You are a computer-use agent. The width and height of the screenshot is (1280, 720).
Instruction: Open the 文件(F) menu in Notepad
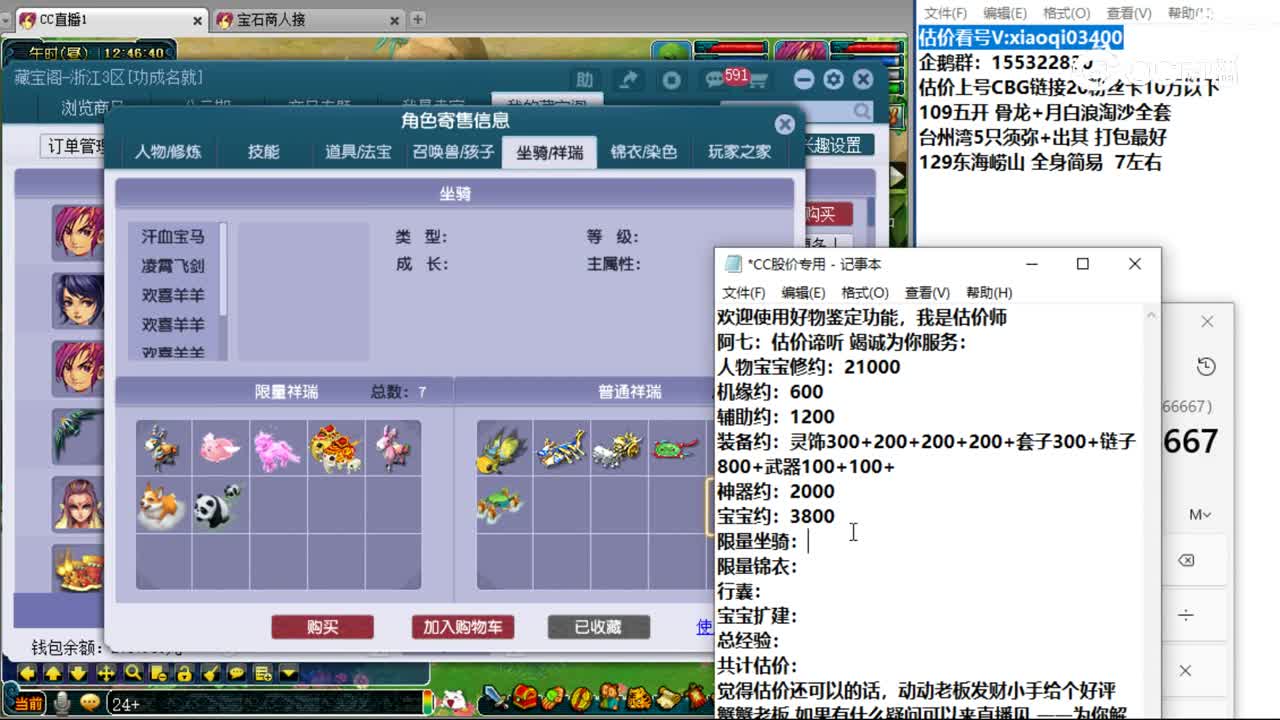point(745,292)
